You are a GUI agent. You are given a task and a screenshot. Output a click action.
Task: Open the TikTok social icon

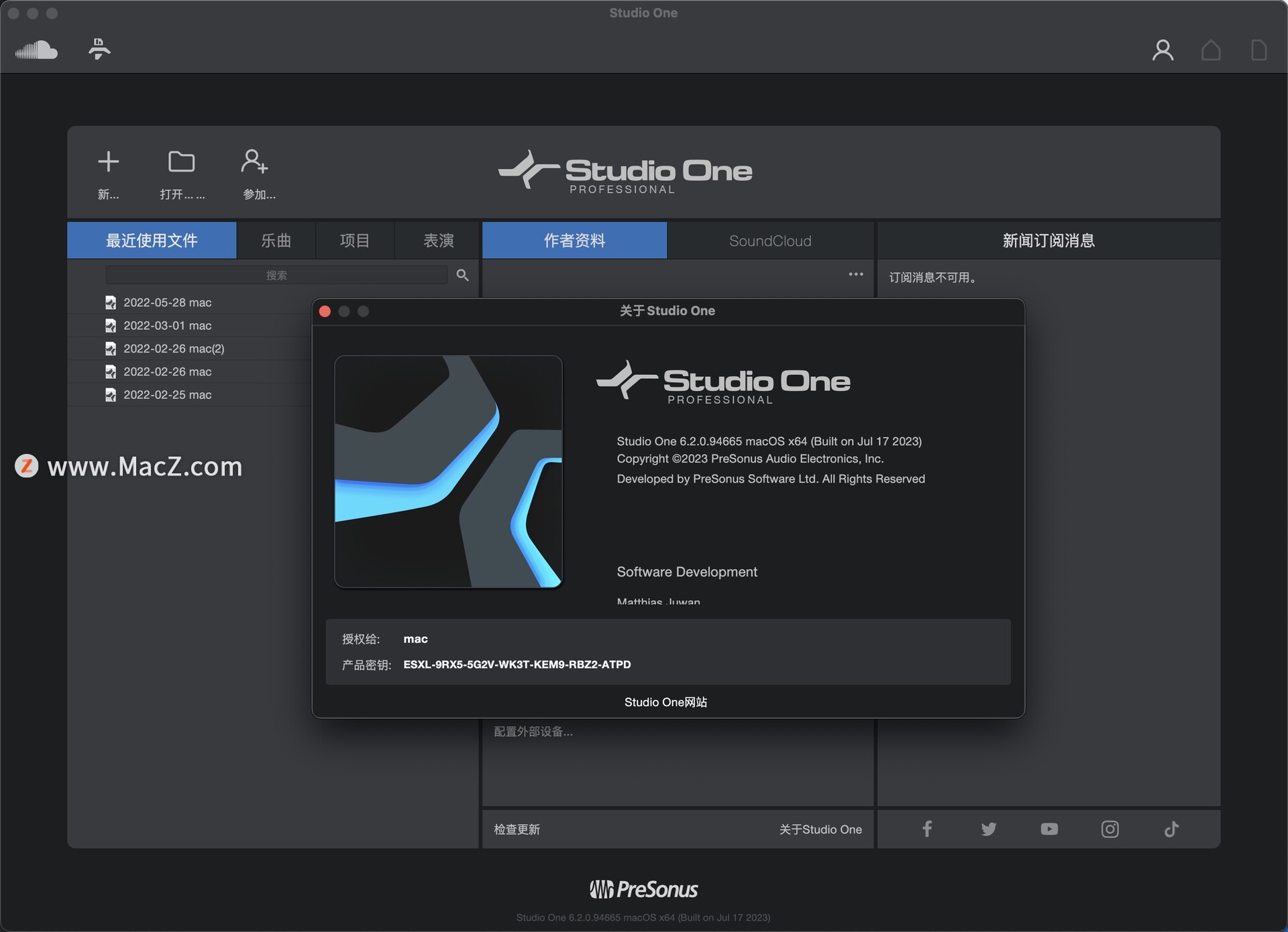click(1171, 829)
